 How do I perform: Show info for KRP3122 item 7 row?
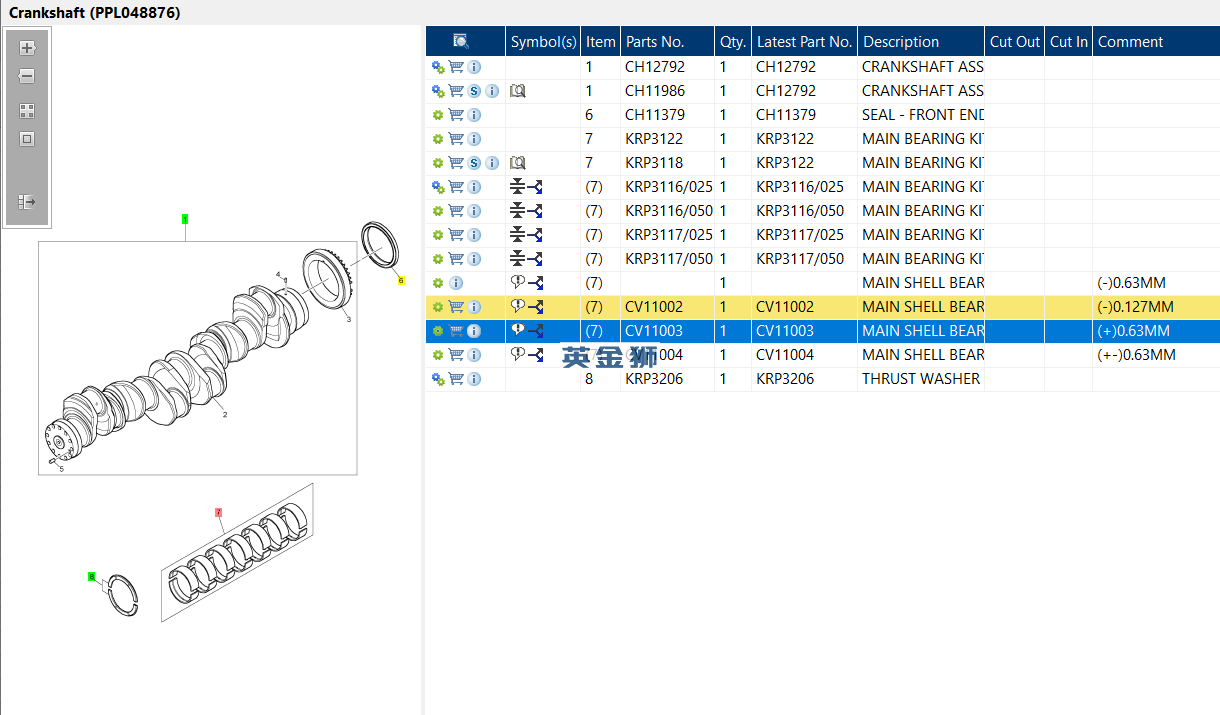pos(474,139)
